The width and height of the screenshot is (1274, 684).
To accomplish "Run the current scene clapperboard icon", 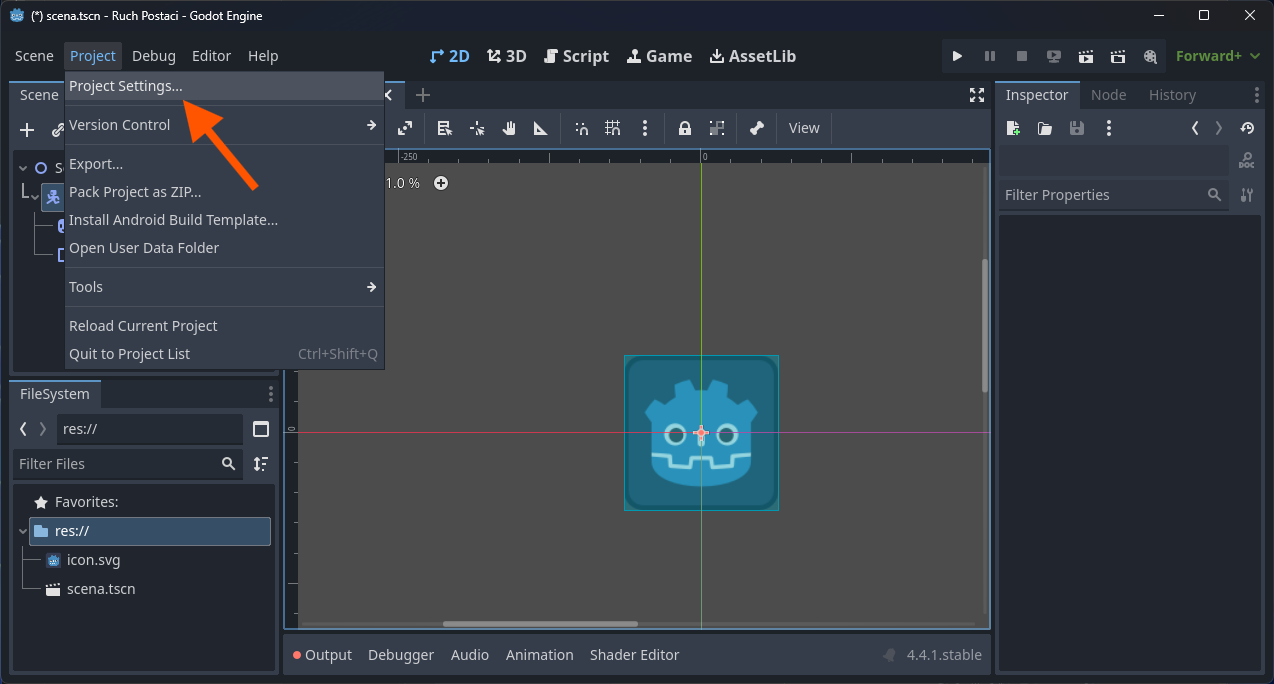I will coord(1086,56).
